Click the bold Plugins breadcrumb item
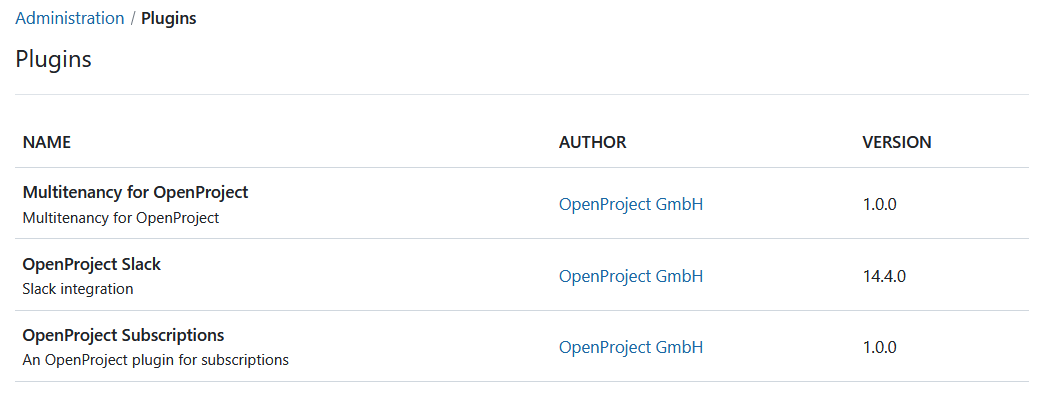Viewport: 1042px width, 412px height. (x=168, y=18)
